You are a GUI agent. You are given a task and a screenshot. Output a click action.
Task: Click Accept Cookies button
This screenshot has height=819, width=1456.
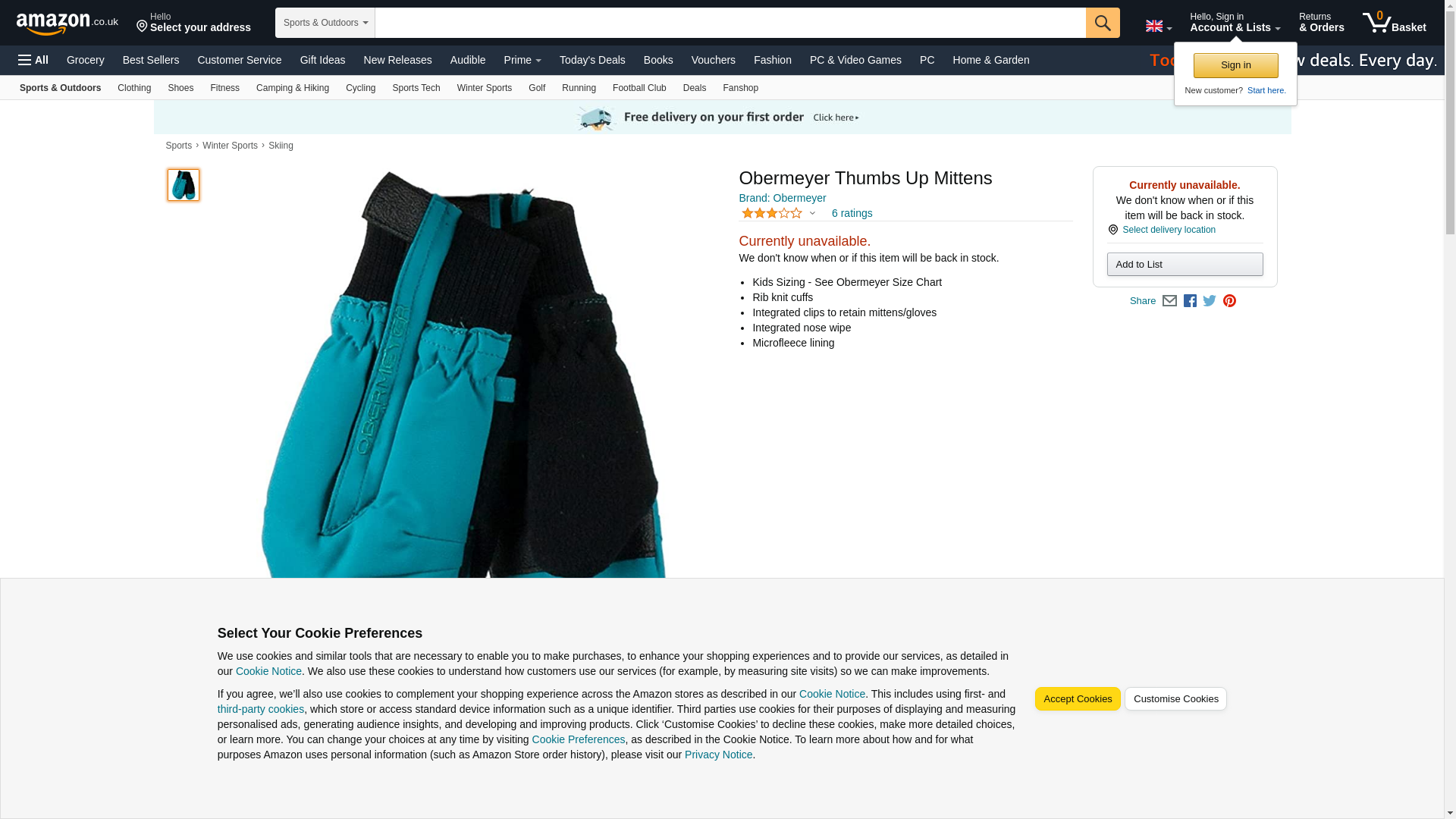[x=1078, y=699]
